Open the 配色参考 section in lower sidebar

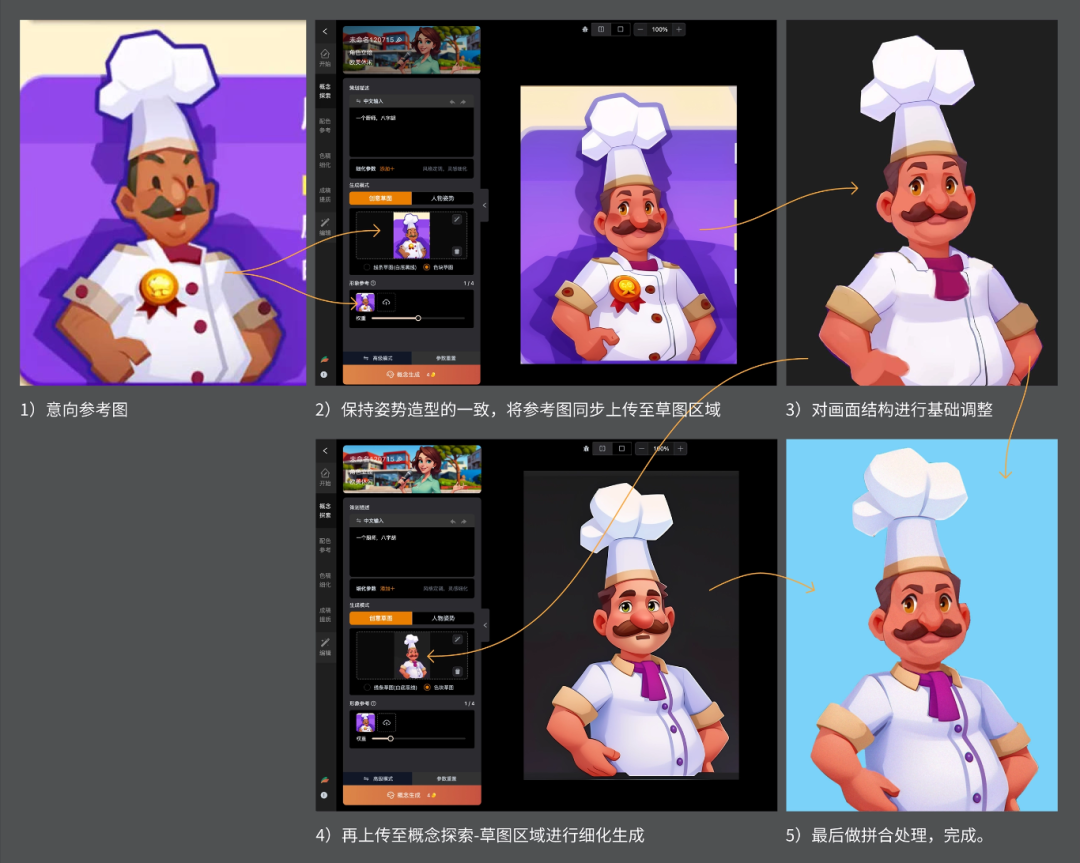tap(325, 543)
